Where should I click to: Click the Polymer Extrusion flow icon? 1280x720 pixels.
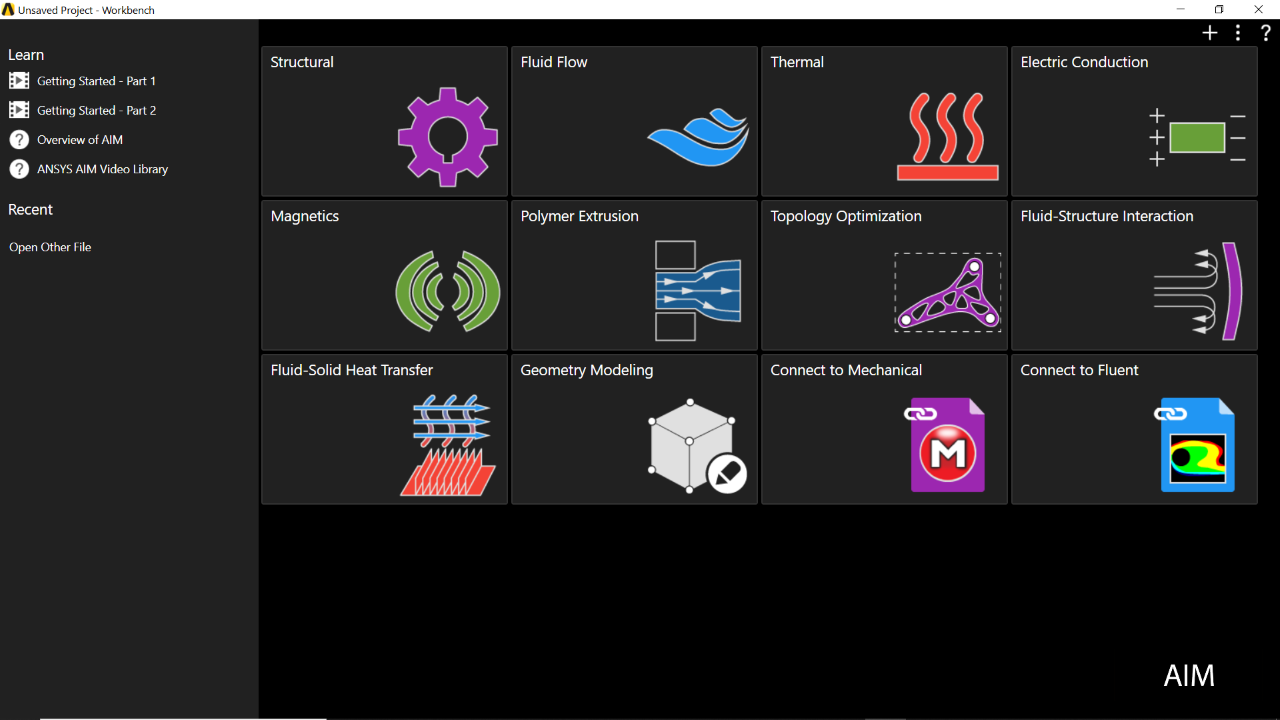[698, 290]
